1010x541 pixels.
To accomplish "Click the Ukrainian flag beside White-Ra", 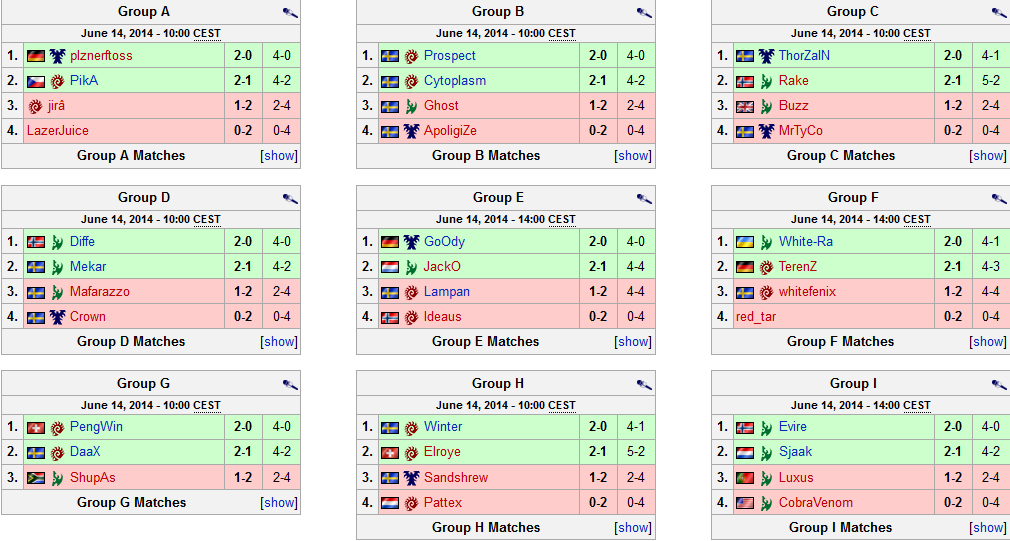I will (745, 242).
